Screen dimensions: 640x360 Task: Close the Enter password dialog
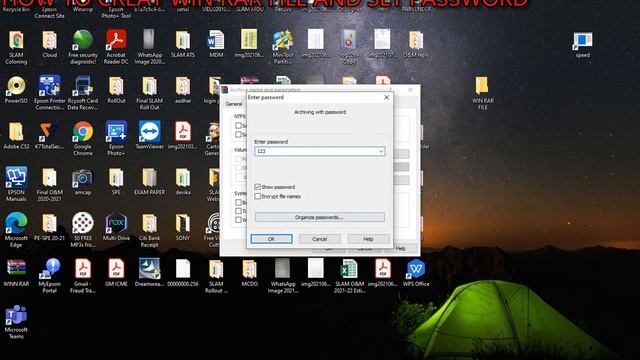click(x=386, y=98)
